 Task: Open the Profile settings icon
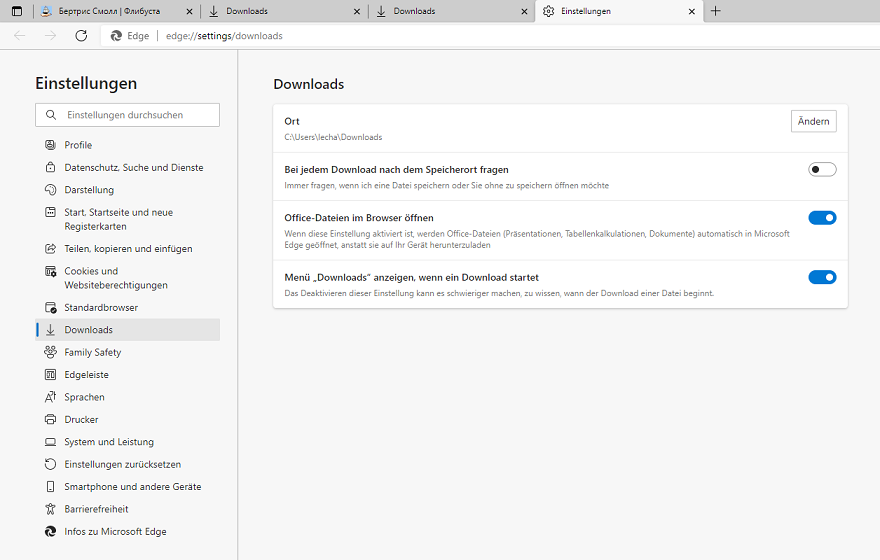pyautogui.click(x=51, y=145)
